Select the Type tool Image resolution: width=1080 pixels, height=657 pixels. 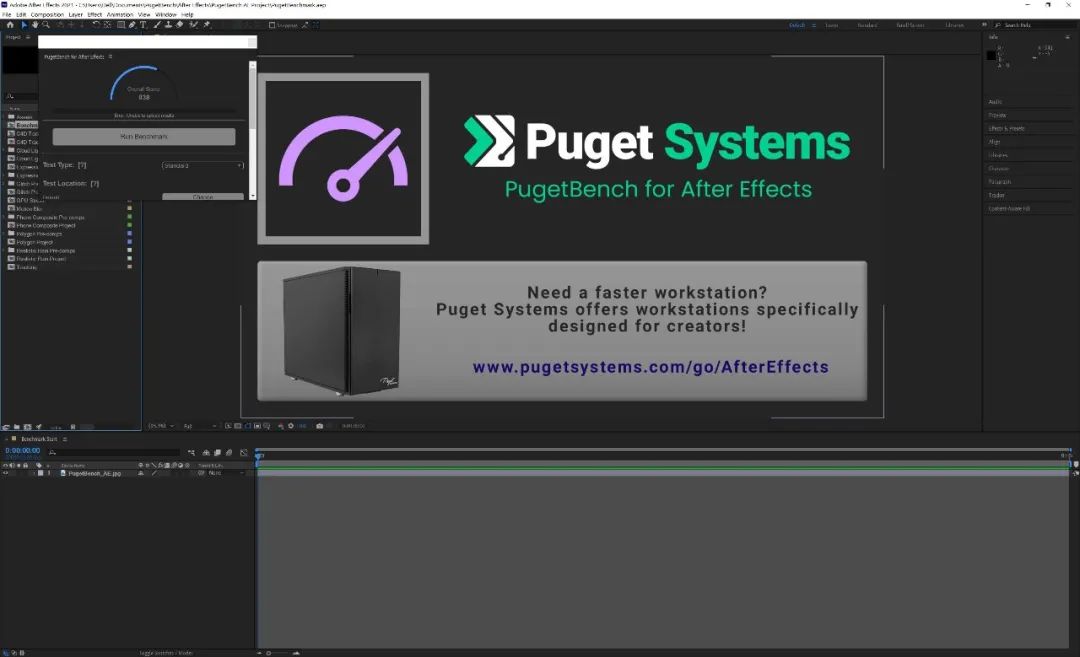coord(143,25)
